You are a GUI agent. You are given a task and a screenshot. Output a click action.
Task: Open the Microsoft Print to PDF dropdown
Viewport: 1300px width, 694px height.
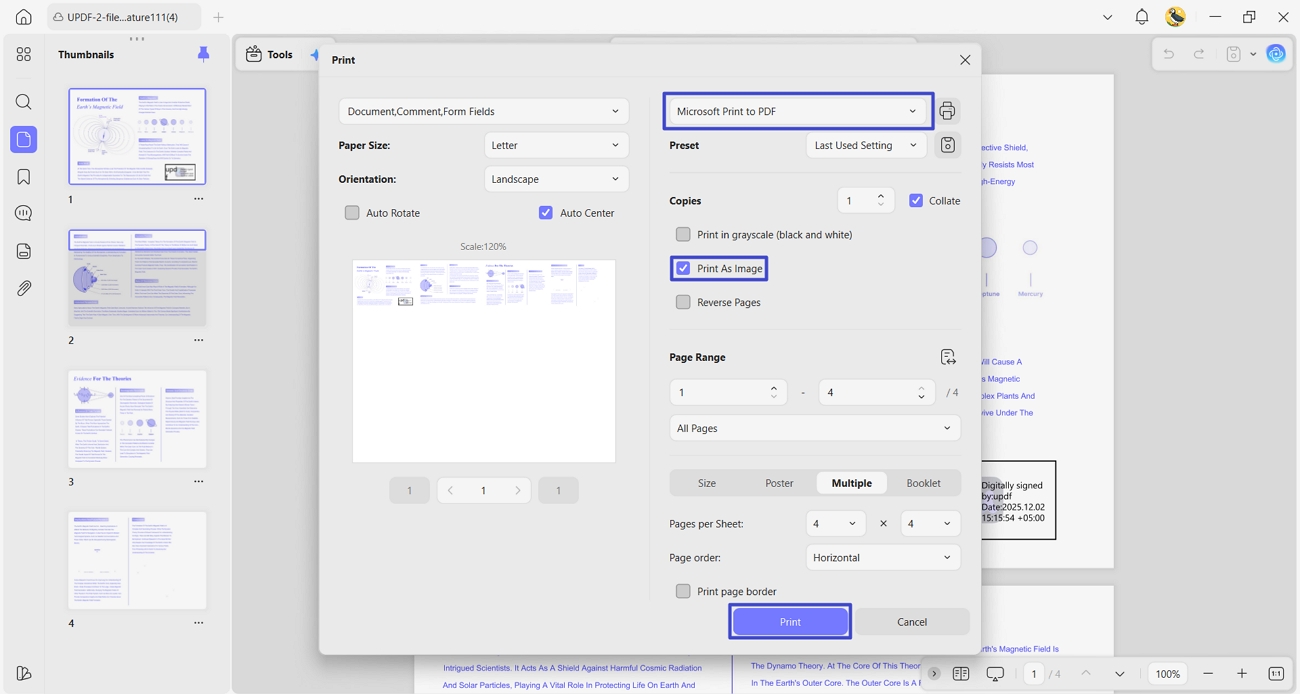pyautogui.click(x=797, y=111)
